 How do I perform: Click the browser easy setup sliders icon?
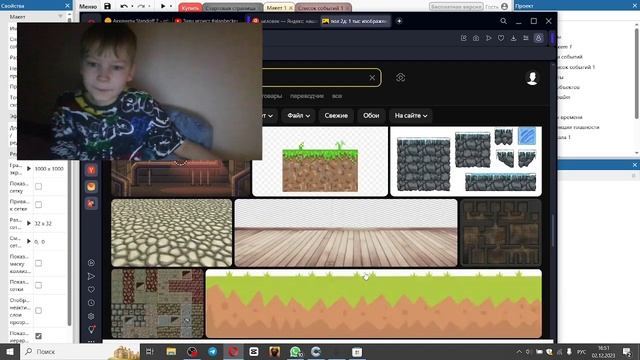coord(526,38)
